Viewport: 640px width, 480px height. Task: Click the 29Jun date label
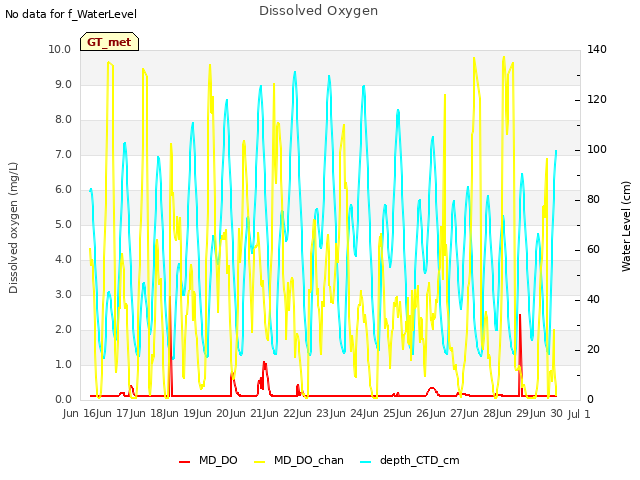531,413
